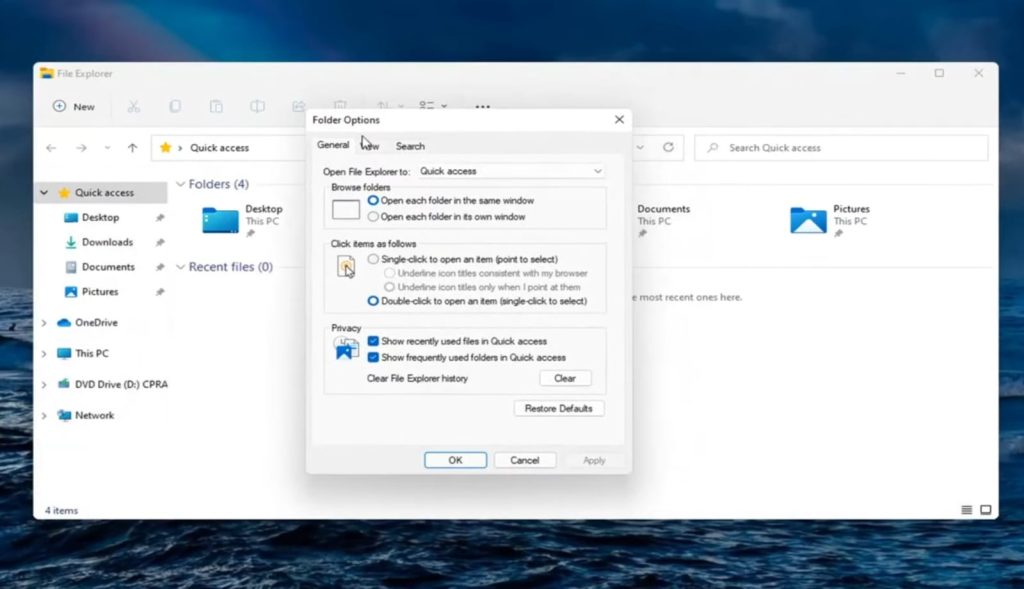Select Single-click to open an item option
This screenshot has width=1024, height=589.
(373, 259)
